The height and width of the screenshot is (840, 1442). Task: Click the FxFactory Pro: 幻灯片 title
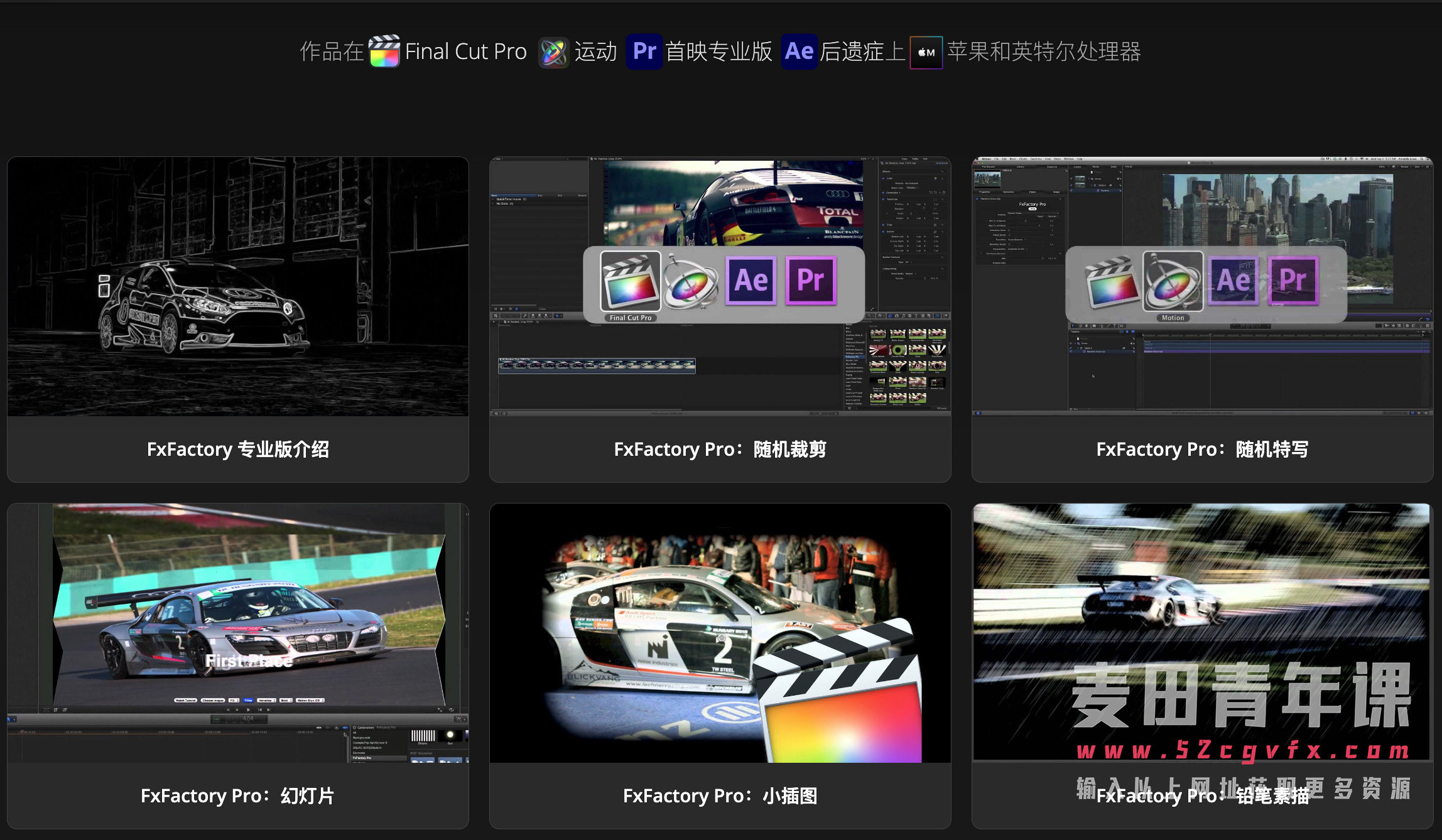click(x=238, y=796)
